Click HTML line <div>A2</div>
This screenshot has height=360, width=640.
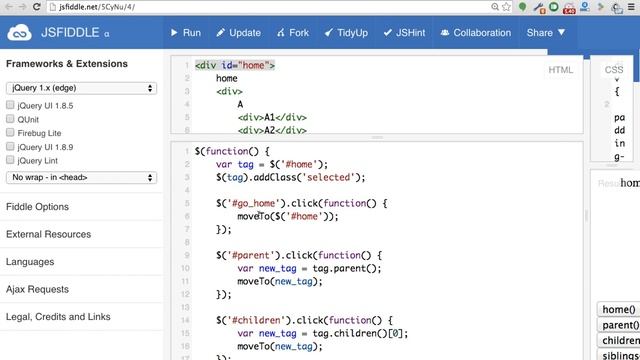click(x=272, y=130)
